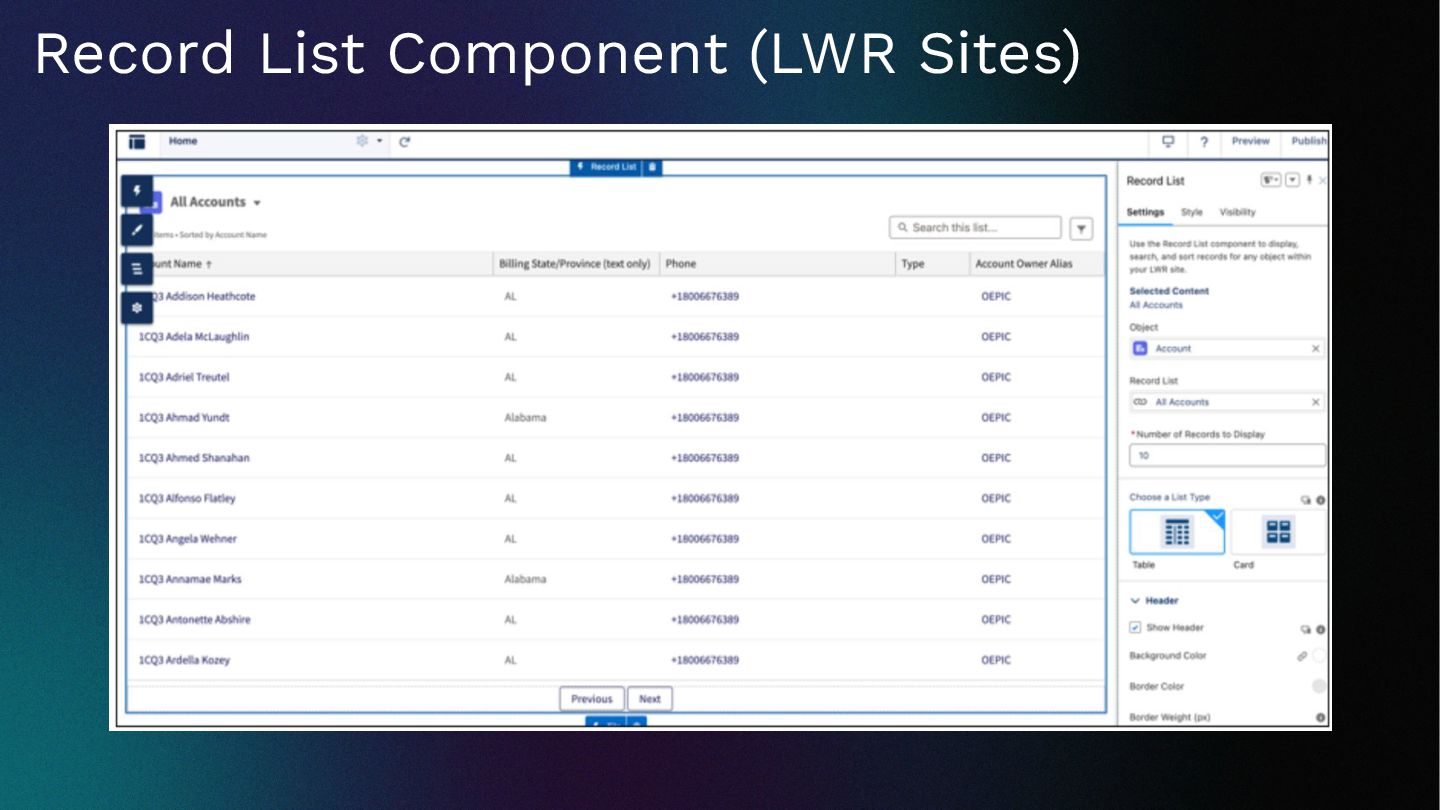Click the Search this list field
The image size is (1440, 810).
pyautogui.click(x=975, y=228)
